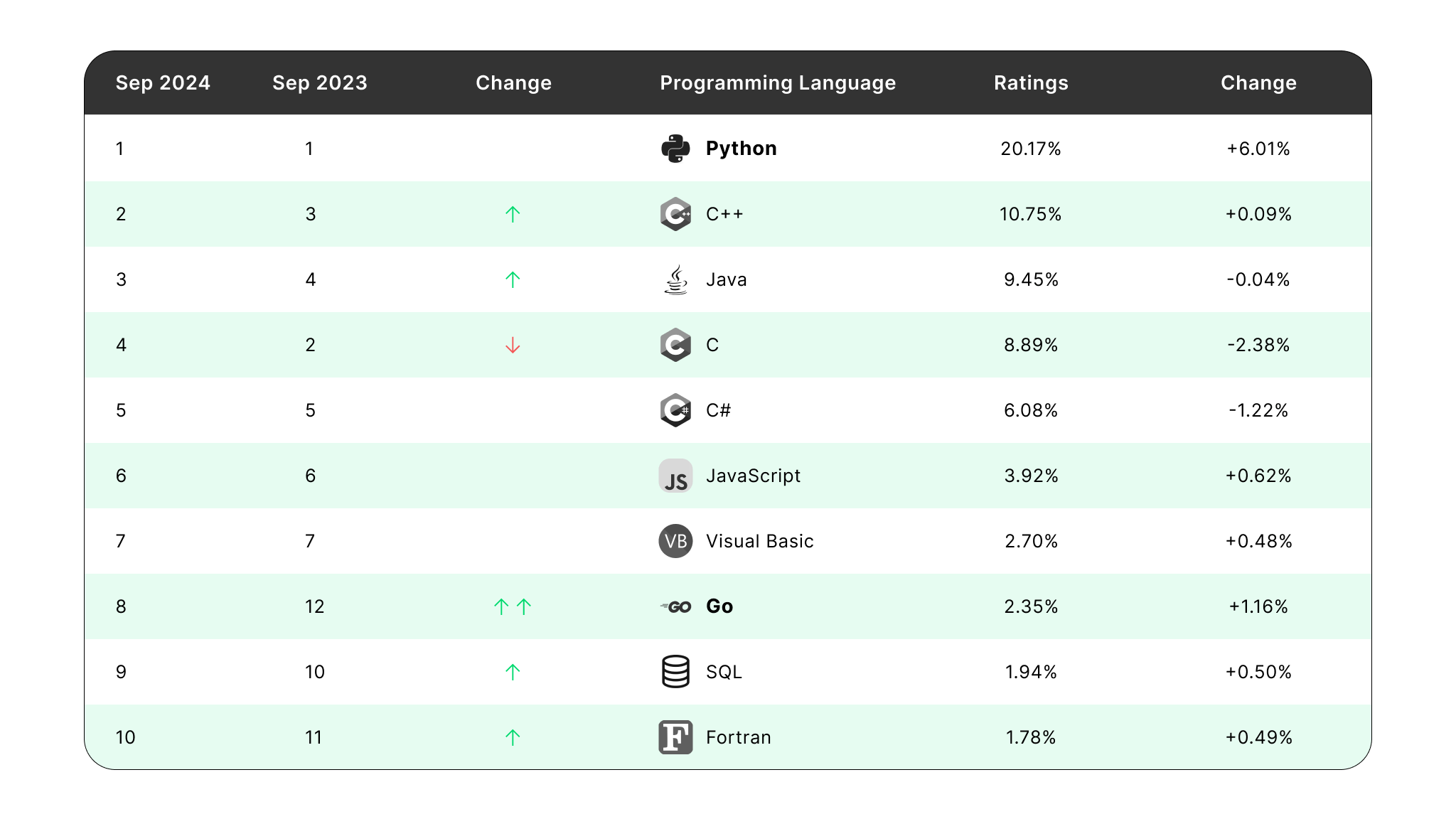The width and height of the screenshot is (1456, 819).
Task: Click the red down arrow in C row
Action: (513, 346)
